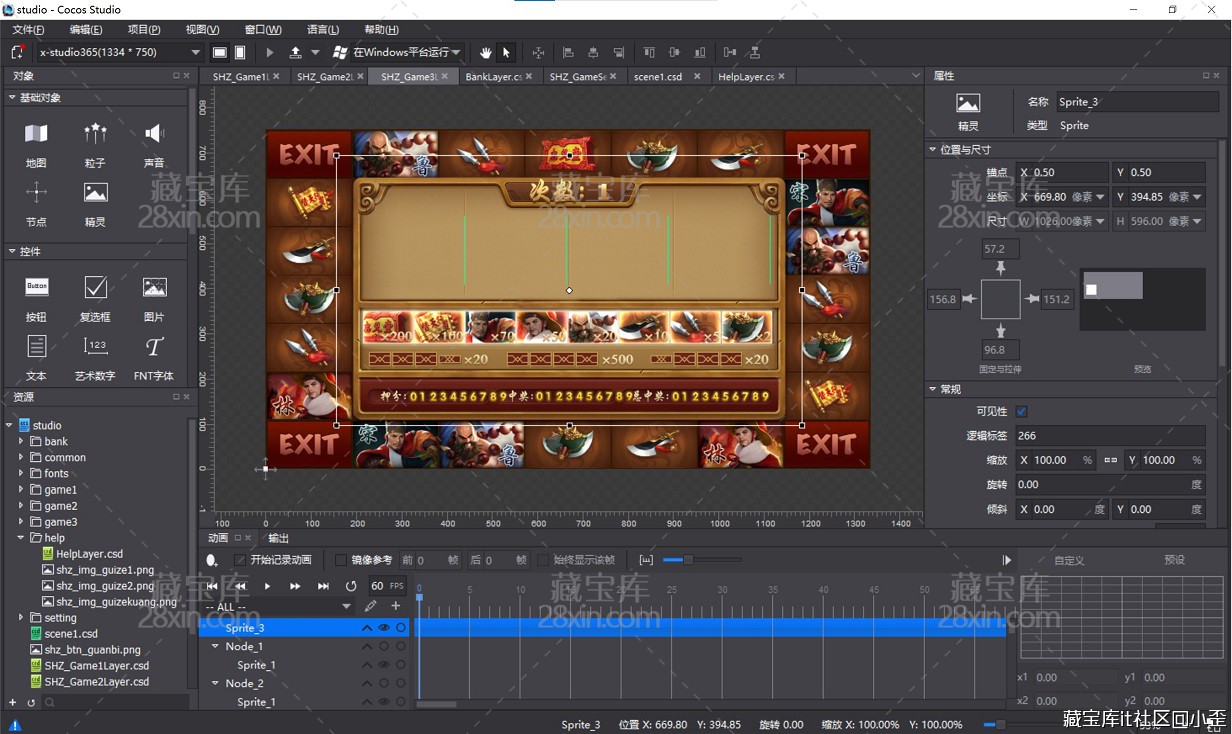Toggle the 可见性 visibility checkbox
The height and width of the screenshot is (734, 1232).
(x=1021, y=411)
